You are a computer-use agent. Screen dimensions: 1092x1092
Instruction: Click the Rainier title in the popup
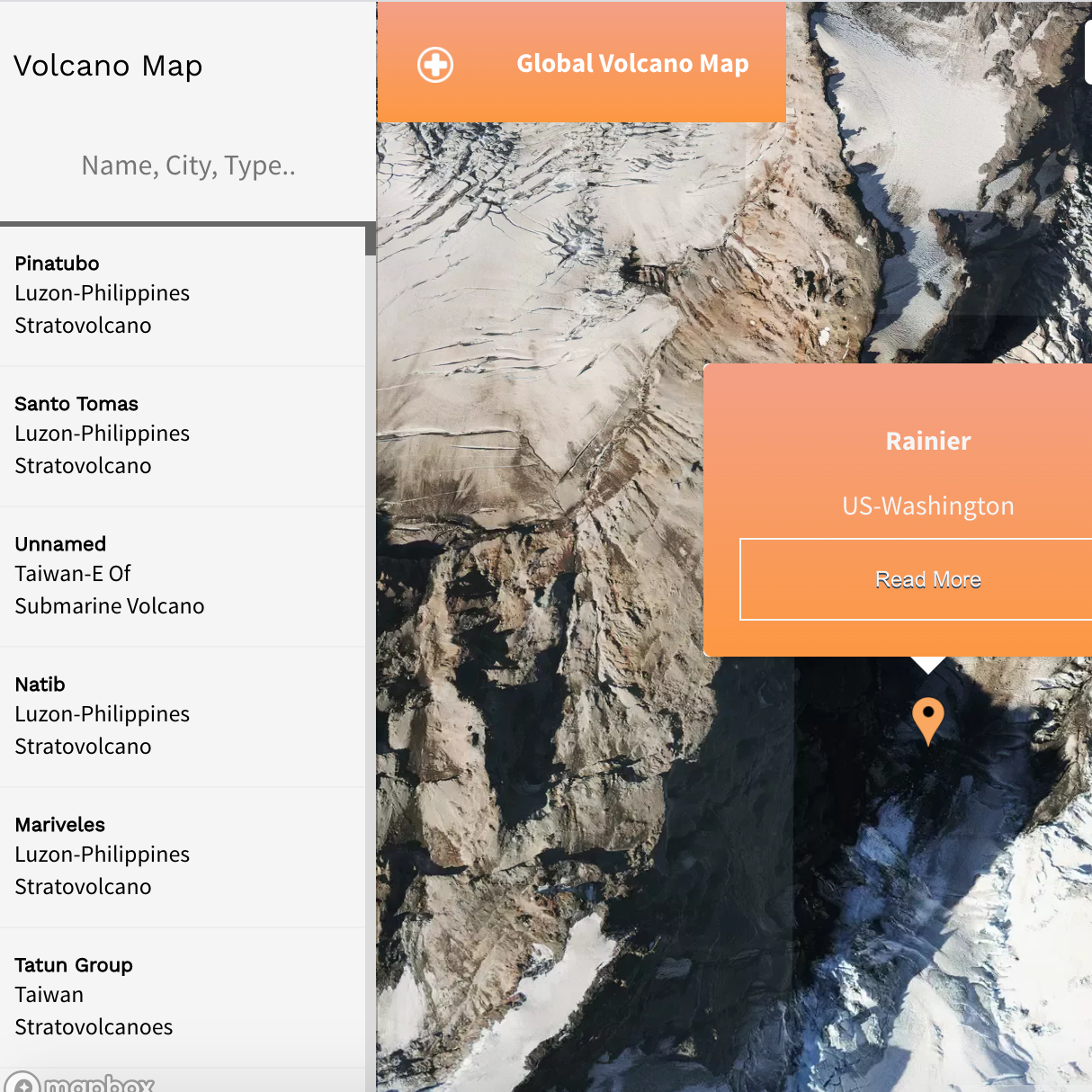point(927,441)
